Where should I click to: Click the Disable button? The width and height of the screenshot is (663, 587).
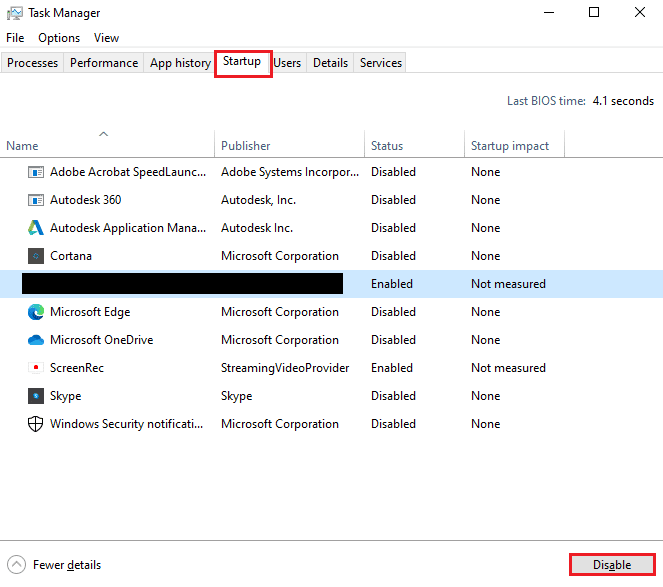pos(612,565)
